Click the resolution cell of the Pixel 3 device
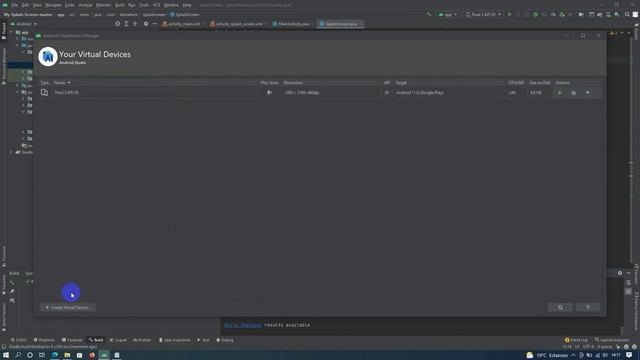This screenshot has width=640, height=360. click(302, 93)
